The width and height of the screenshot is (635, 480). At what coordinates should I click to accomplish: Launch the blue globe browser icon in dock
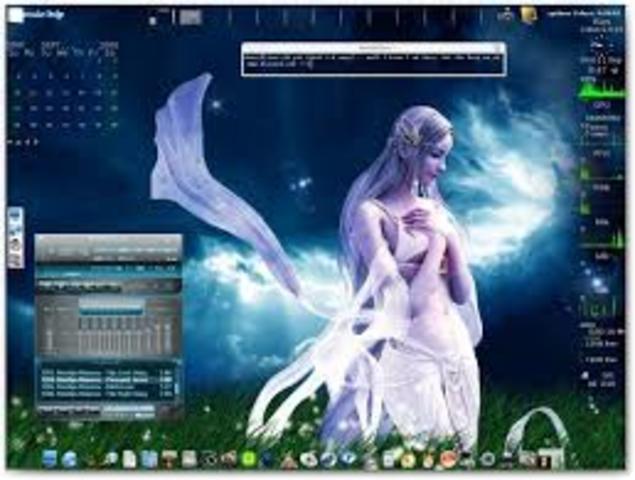(70, 459)
